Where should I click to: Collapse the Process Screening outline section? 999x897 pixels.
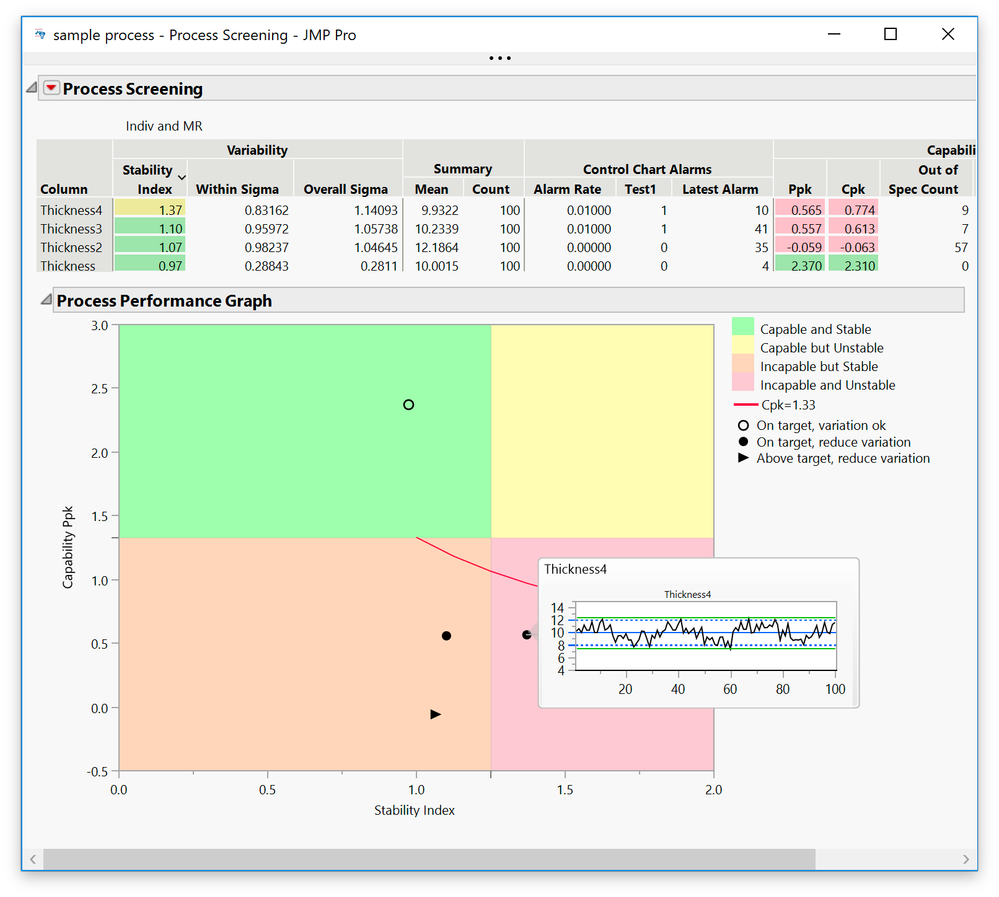(31, 87)
